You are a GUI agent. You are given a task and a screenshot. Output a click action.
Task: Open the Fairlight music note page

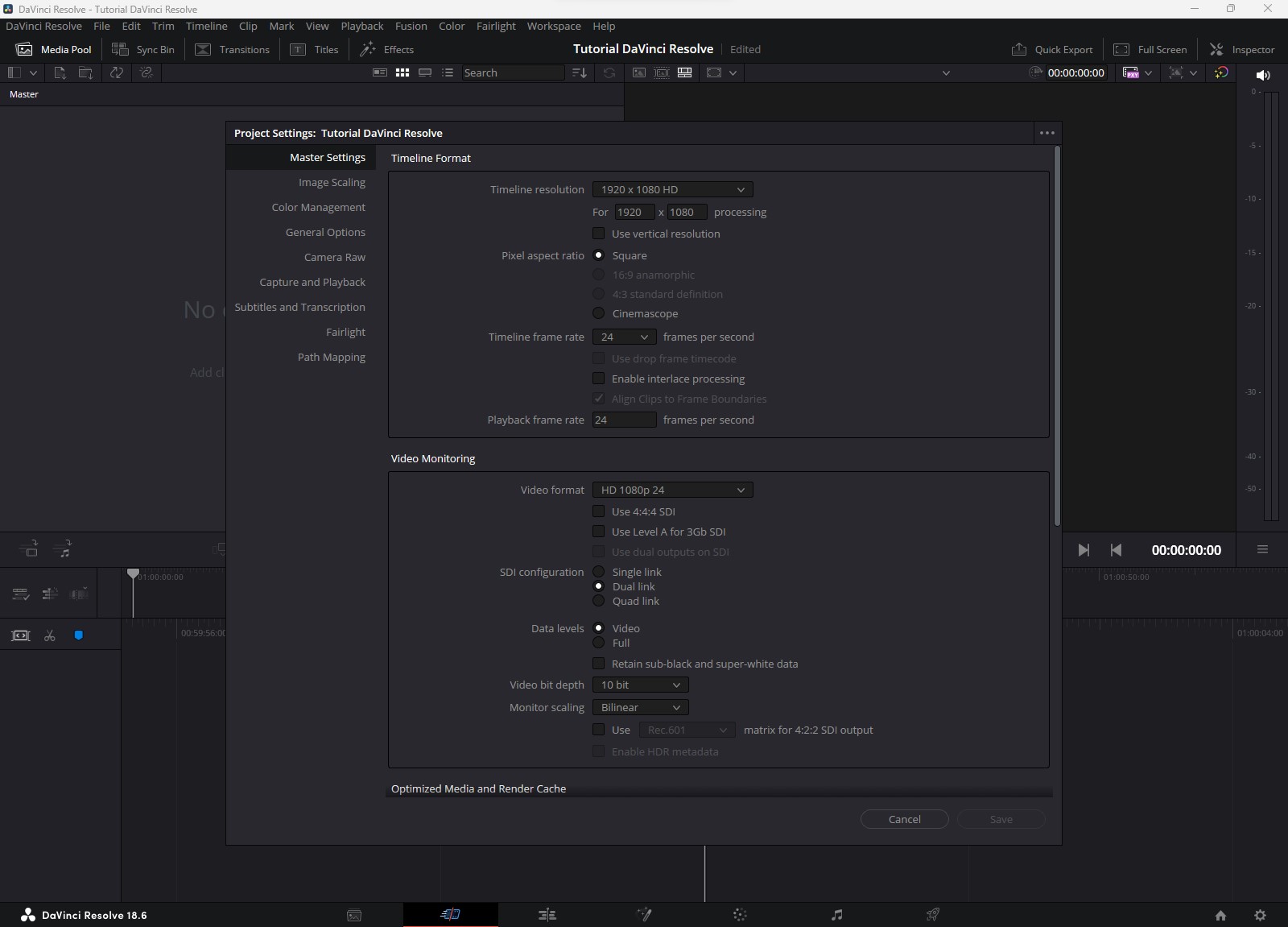[836, 914]
